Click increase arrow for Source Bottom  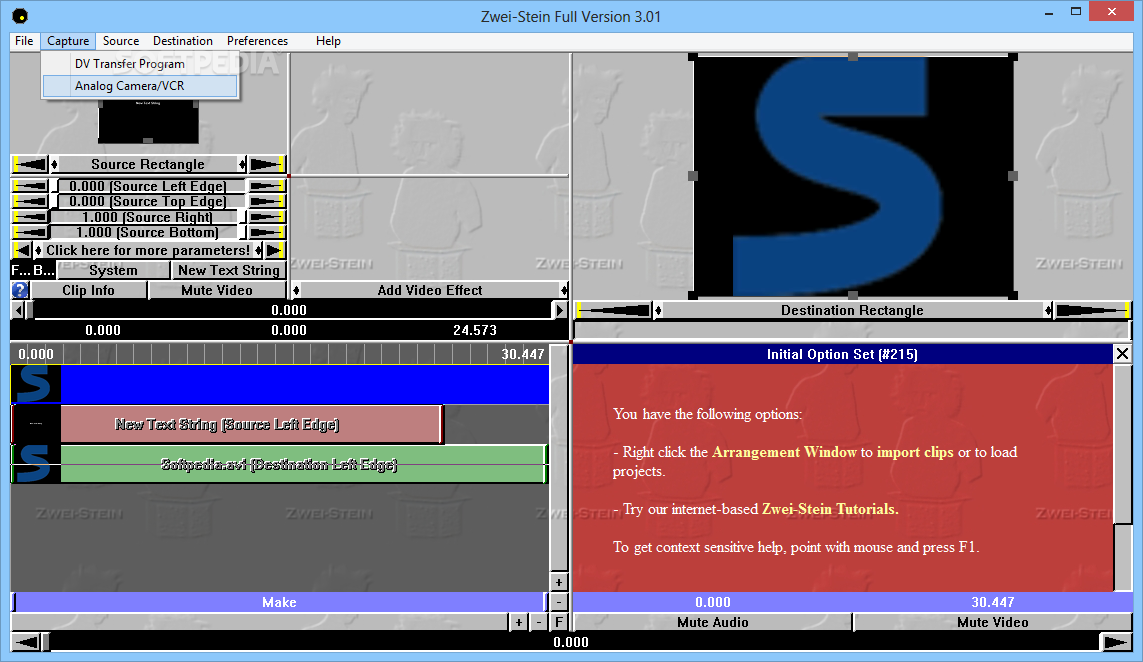(x=267, y=233)
